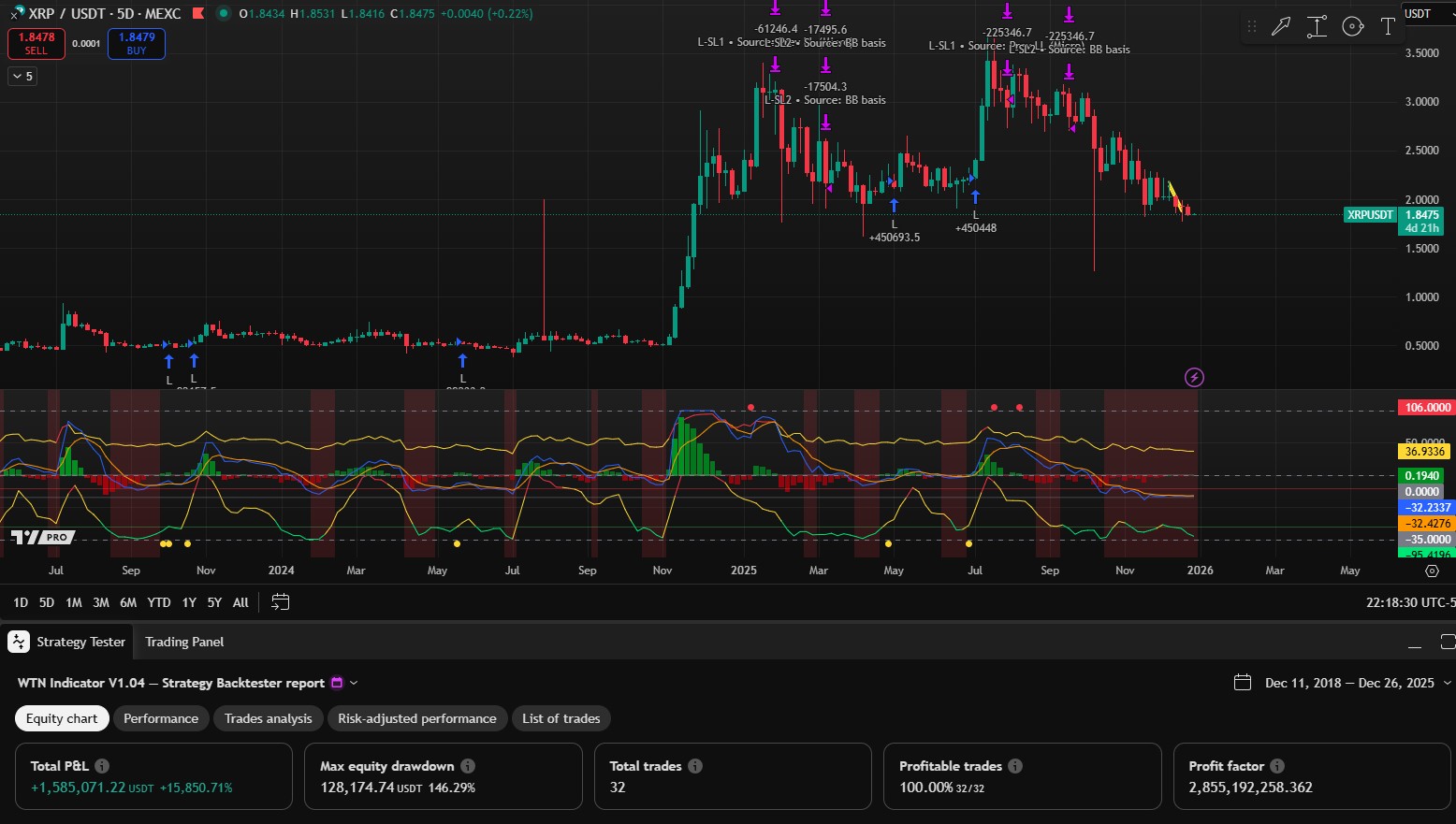Expand the '5' offset dropdown below the buy button

point(22,76)
